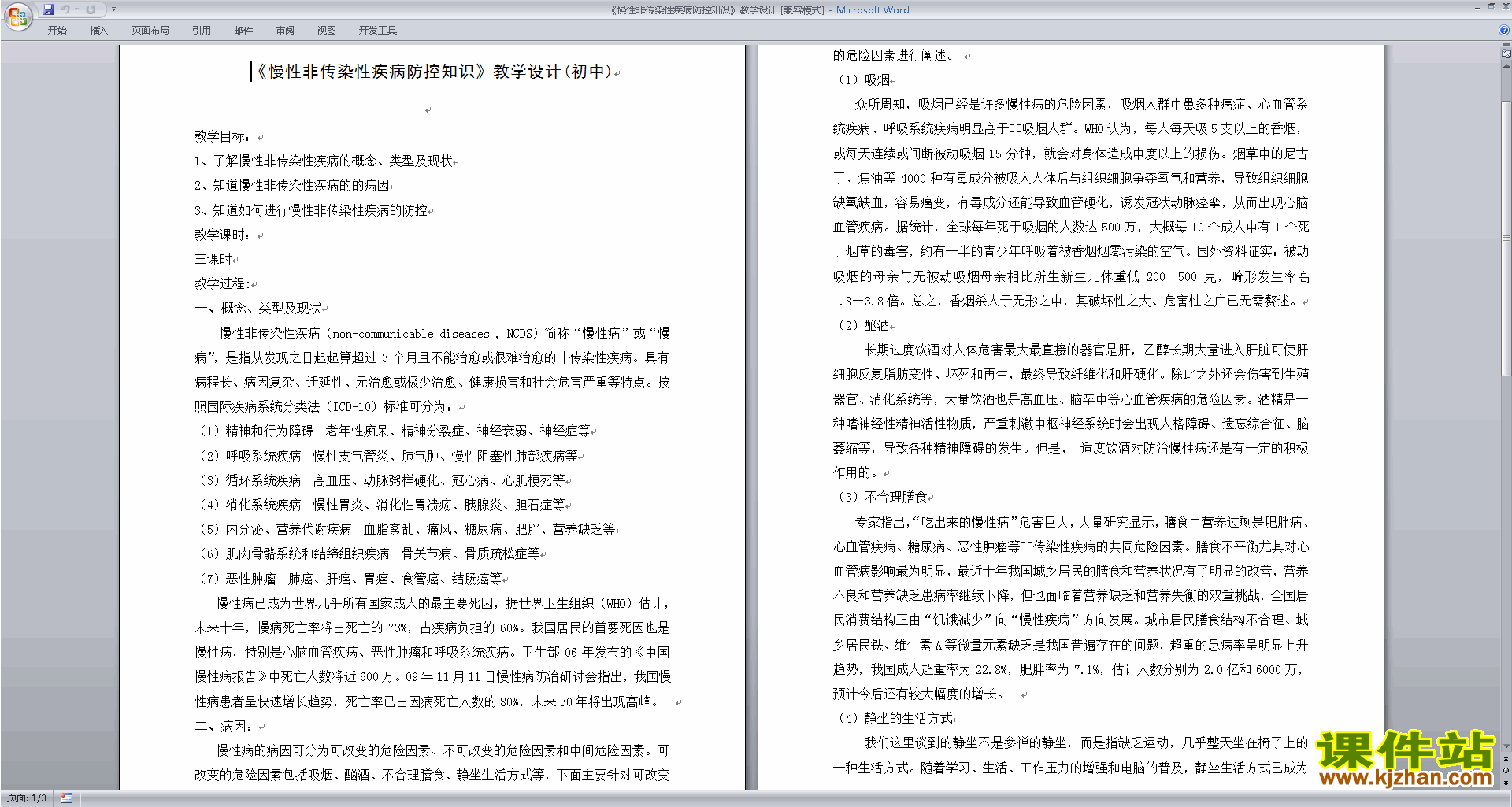Click the macro recording icon in status bar
1512x807 pixels.
click(66, 798)
